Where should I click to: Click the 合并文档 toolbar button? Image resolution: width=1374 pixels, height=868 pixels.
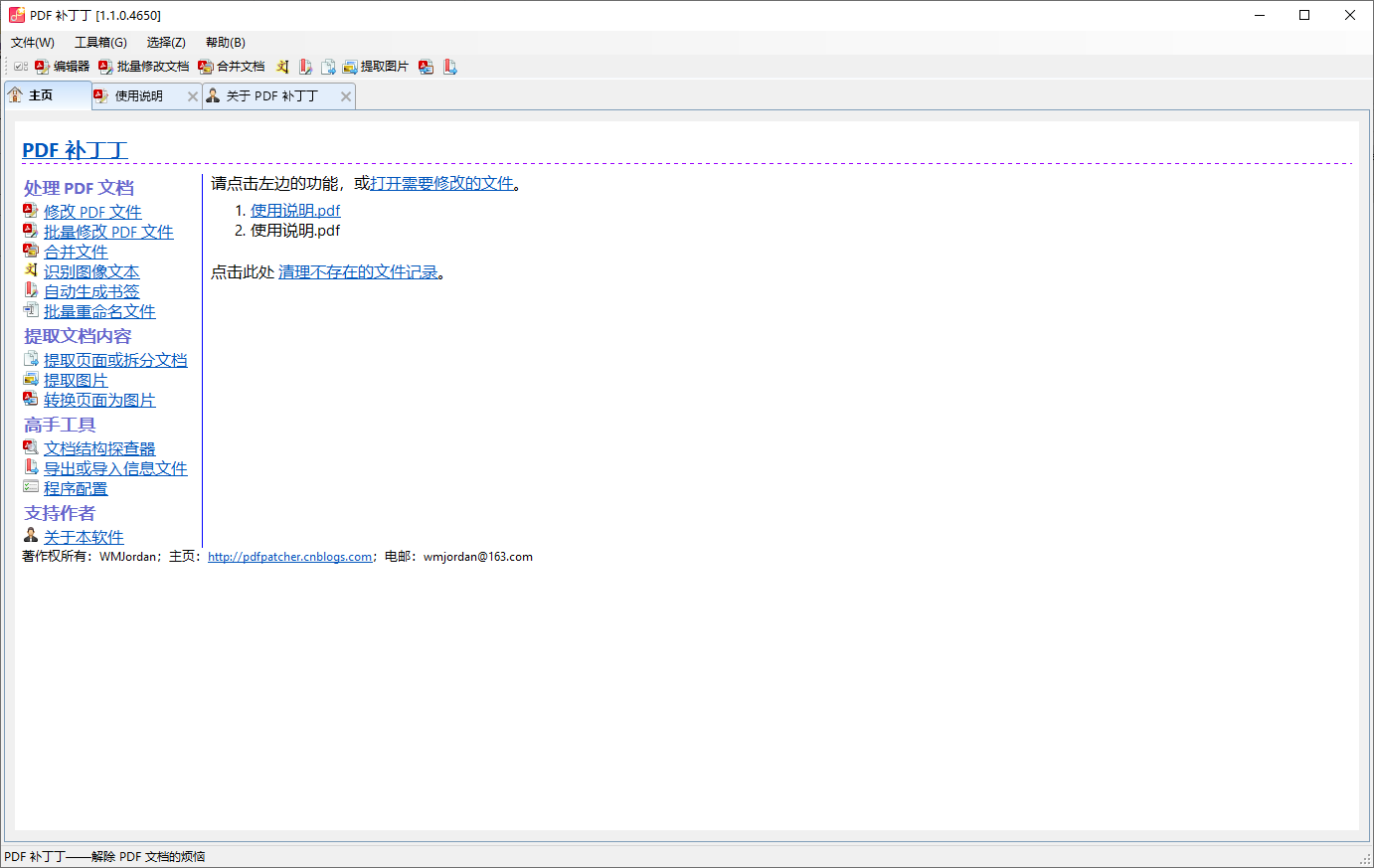(232, 67)
